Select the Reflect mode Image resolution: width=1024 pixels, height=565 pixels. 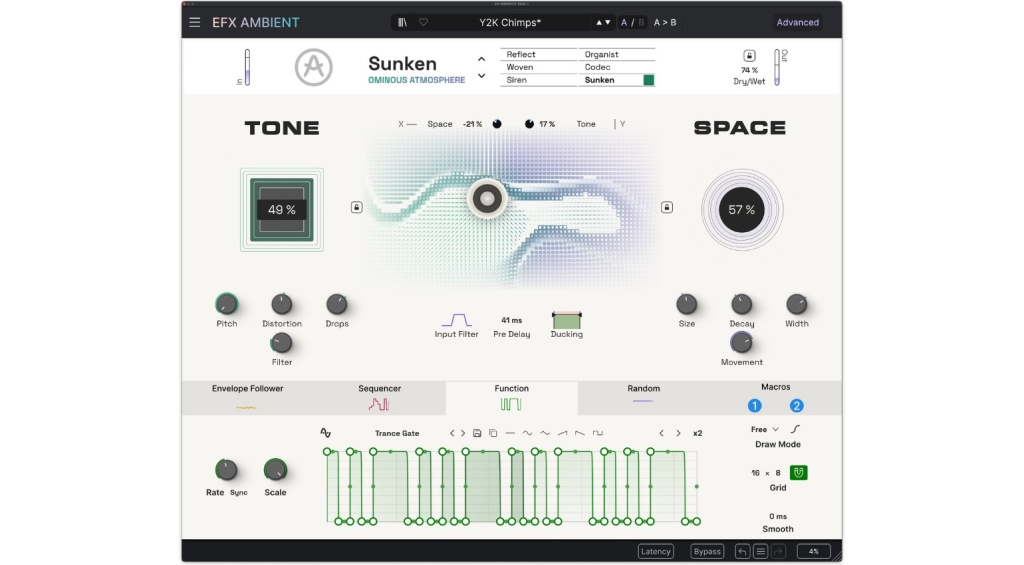(539, 54)
